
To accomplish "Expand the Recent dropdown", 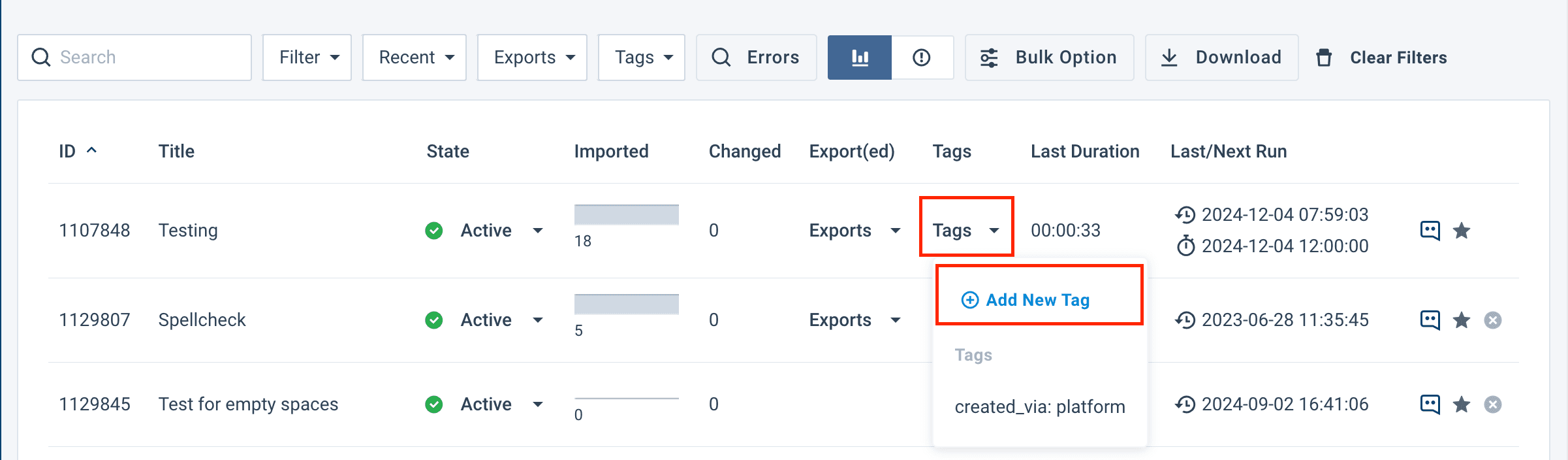I will point(415,57).
